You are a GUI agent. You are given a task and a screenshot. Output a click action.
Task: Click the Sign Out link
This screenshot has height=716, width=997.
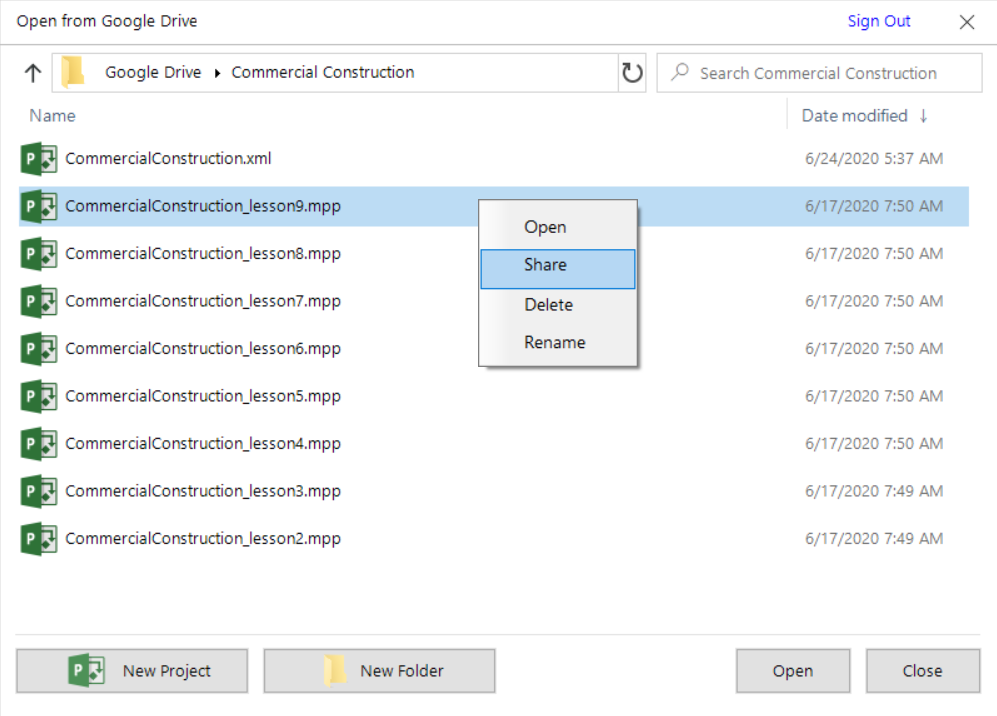[879, 21]
